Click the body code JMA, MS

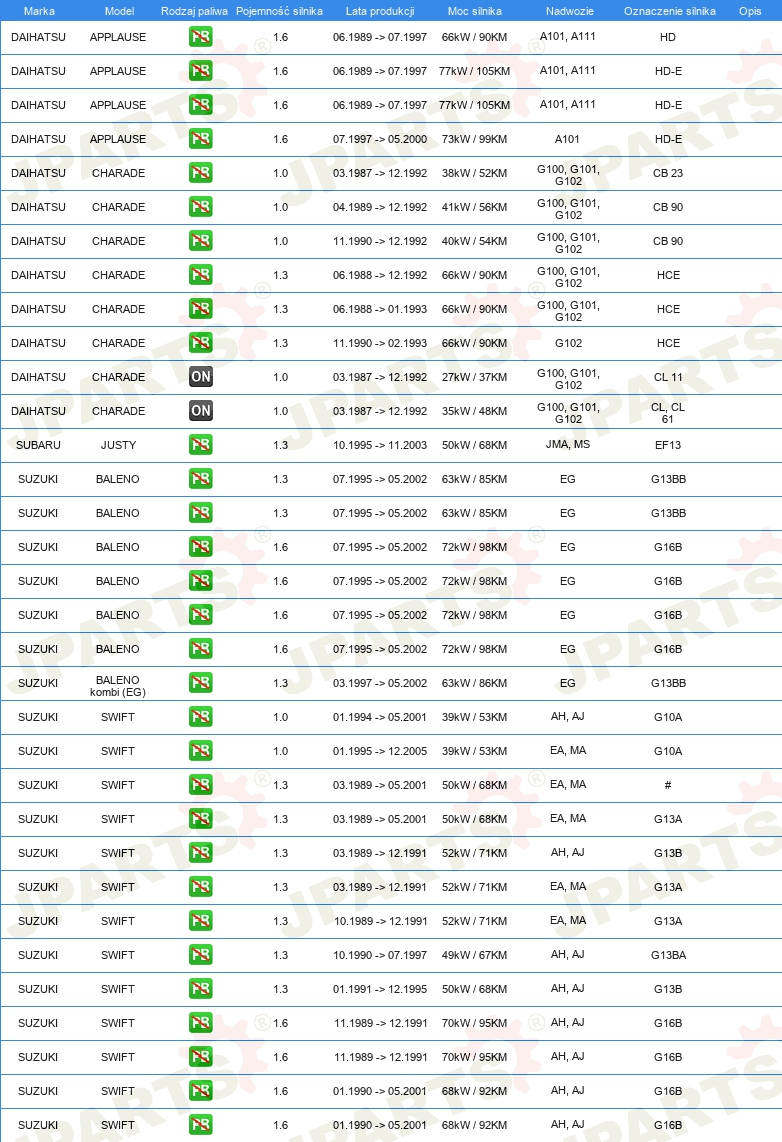pyautogui.click(x=568, y=444)
